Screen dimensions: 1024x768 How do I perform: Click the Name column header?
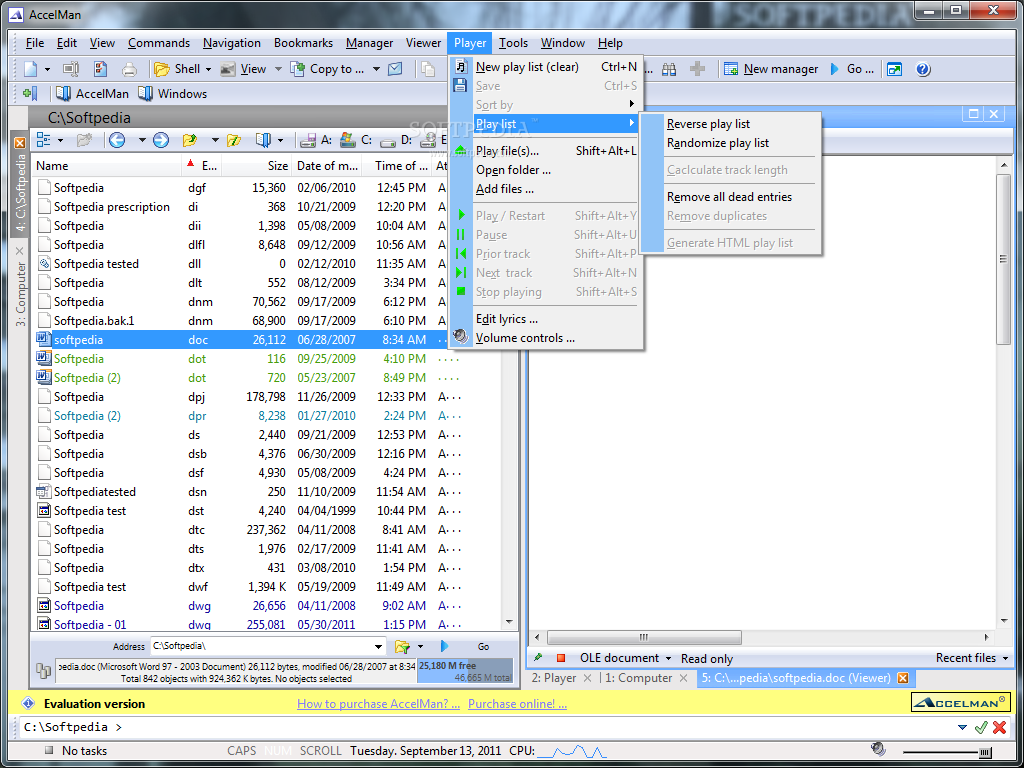(108, 166)
